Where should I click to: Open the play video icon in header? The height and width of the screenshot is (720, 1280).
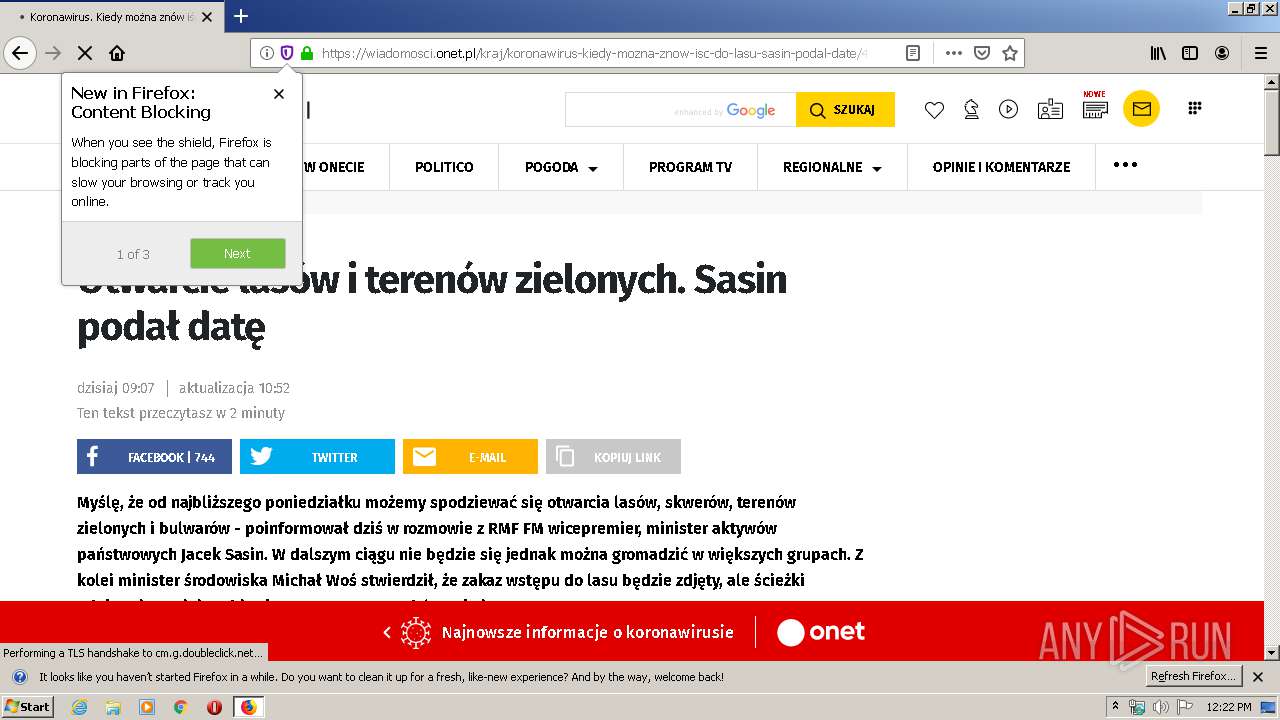click(x=1008, y=109)
